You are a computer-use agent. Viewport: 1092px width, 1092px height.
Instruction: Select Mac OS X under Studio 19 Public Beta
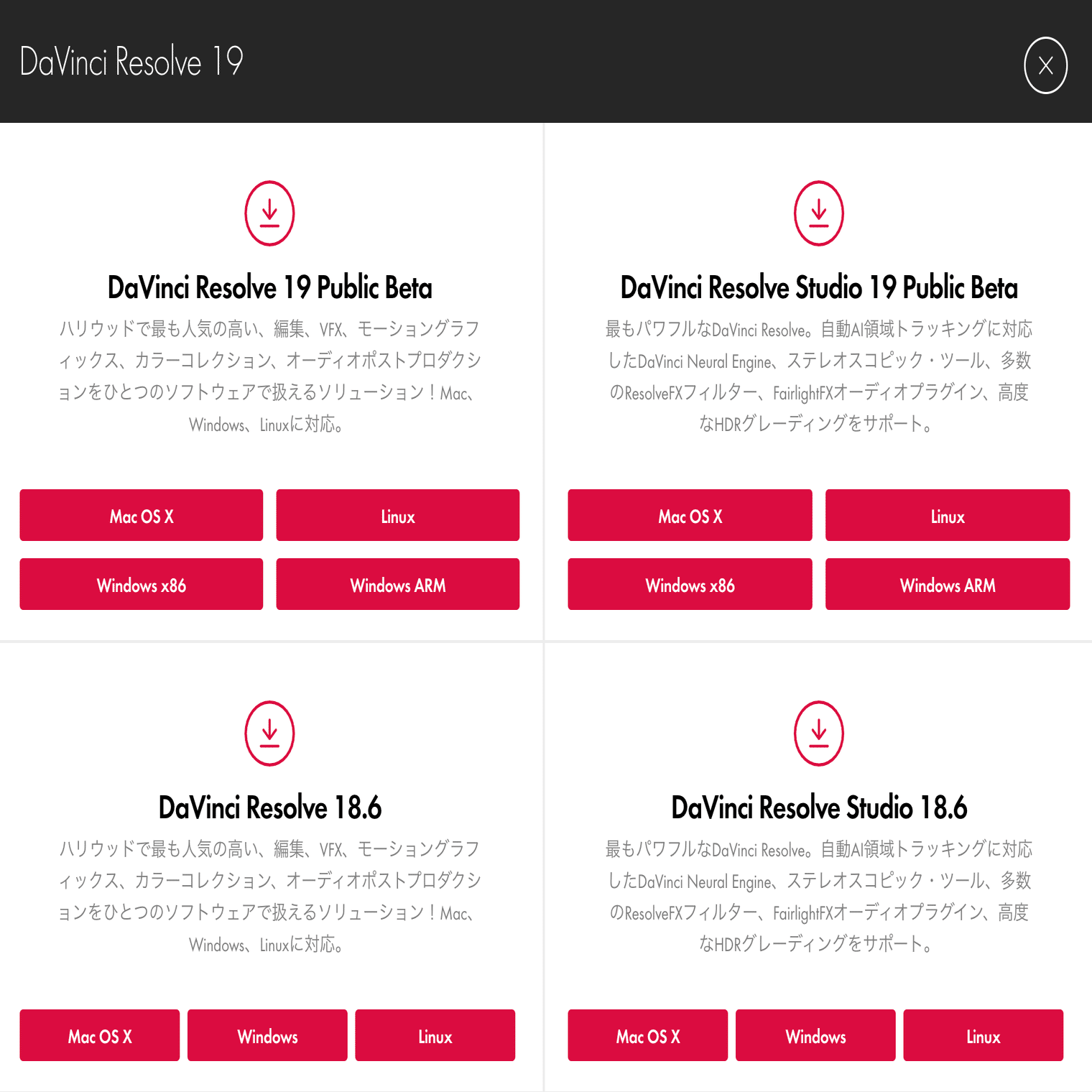click(690, 515)
